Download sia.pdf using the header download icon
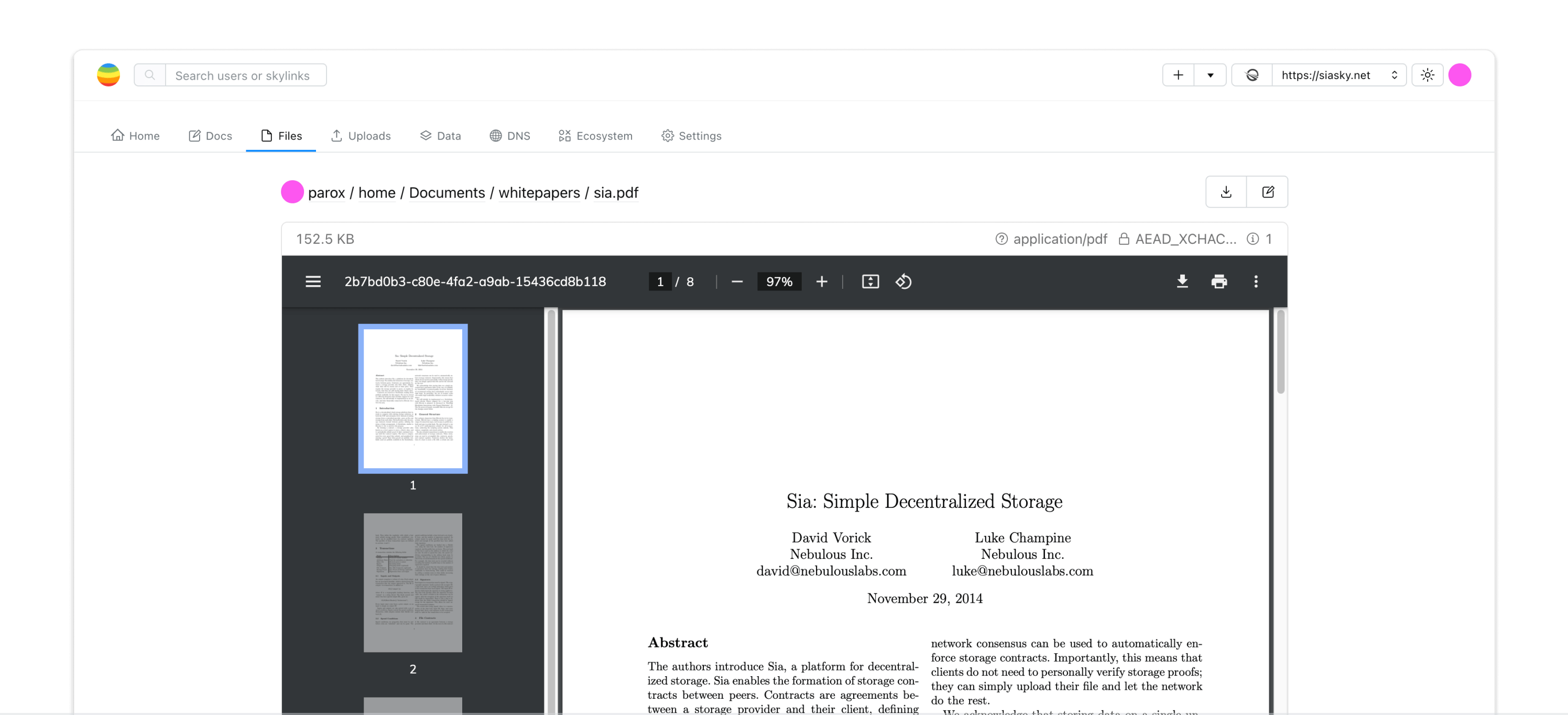1568x715 pixels. pyautogui.click(x=1226, y=192)
